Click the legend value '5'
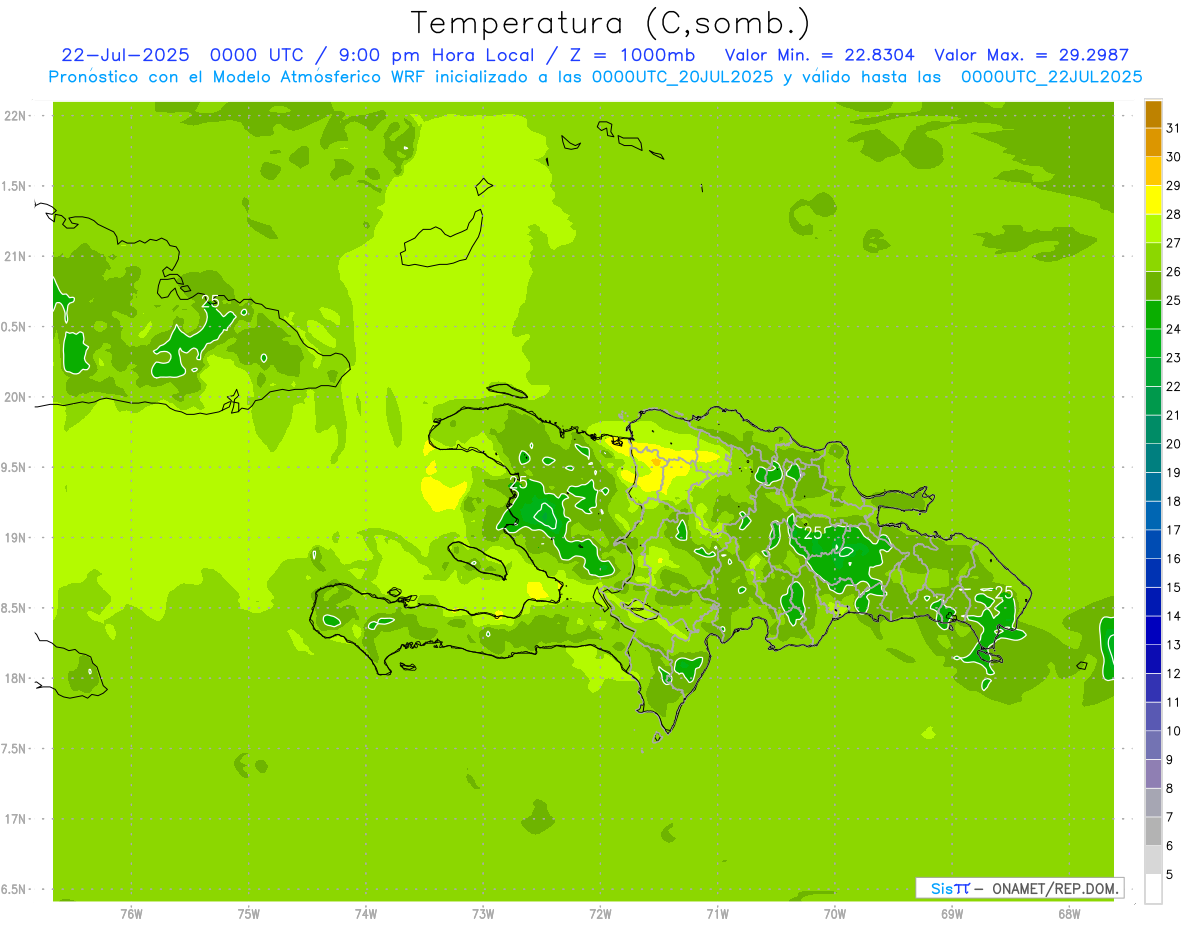 [1170, 875]
